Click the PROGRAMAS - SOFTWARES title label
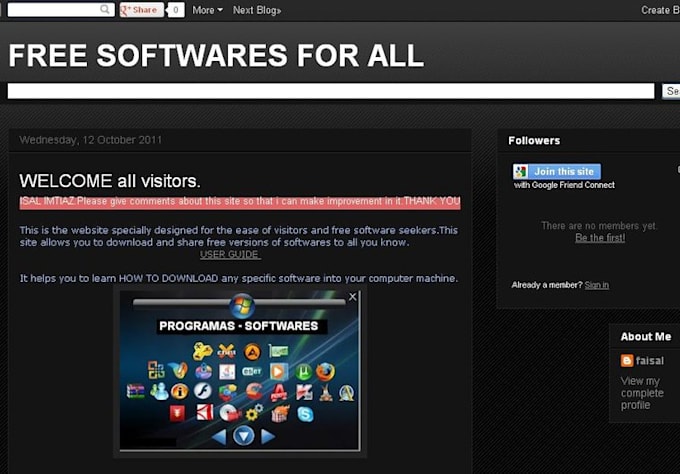Screen dimensions: 680x474 coord(239,326)
